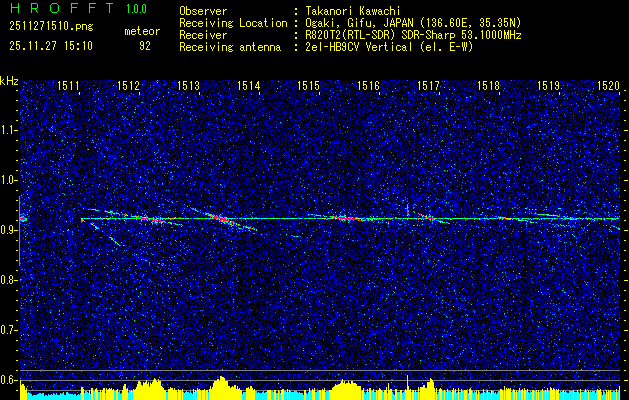The width and height of the screenshot is (629, 400).
Task: Click the Observer label
Action: coord(203,11)
